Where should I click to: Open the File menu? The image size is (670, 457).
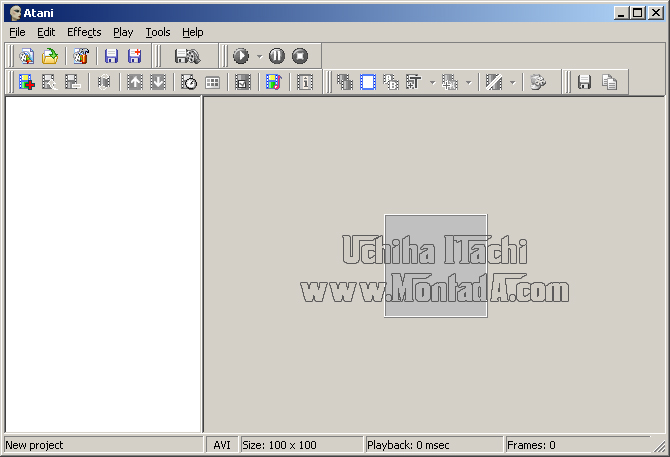[x=17, y=32]
